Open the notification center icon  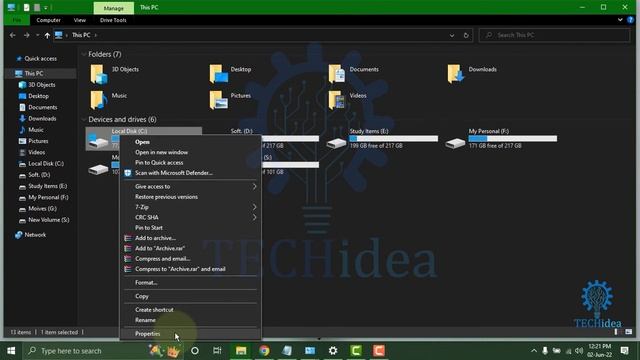coord(624,351)
